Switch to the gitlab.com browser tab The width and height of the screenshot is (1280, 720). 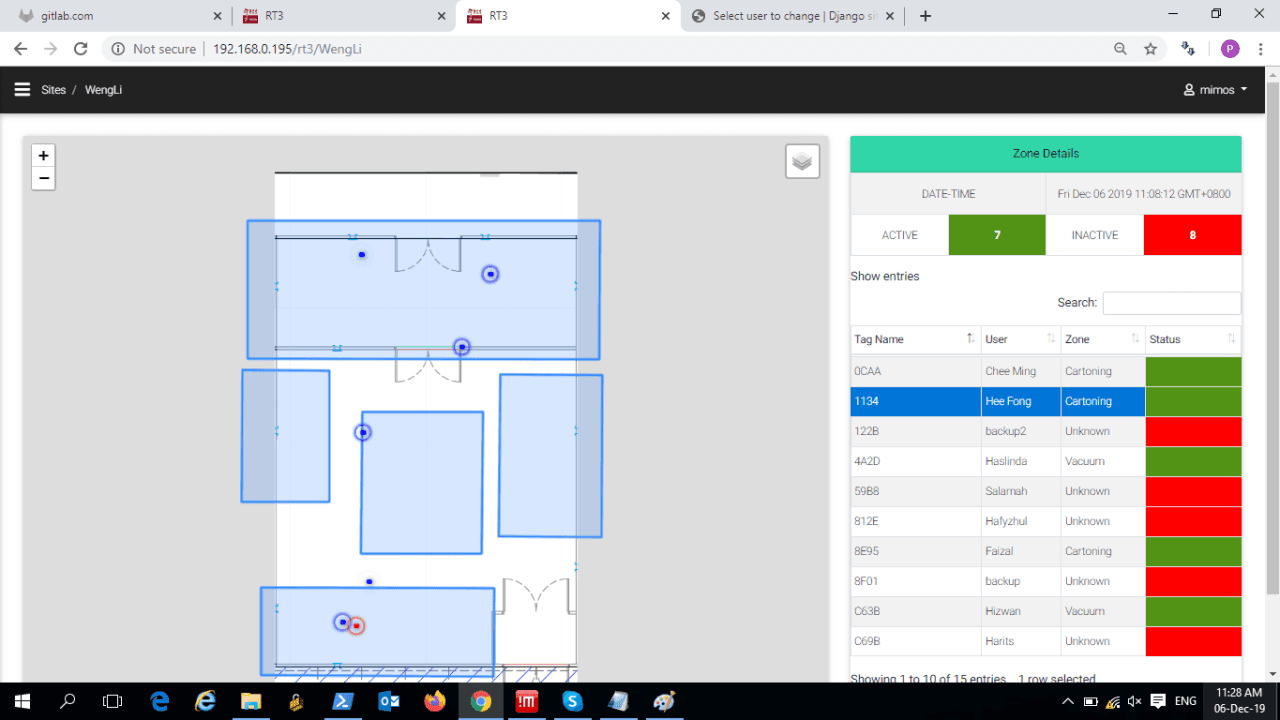pyautogui.click(x=110, y=15)
